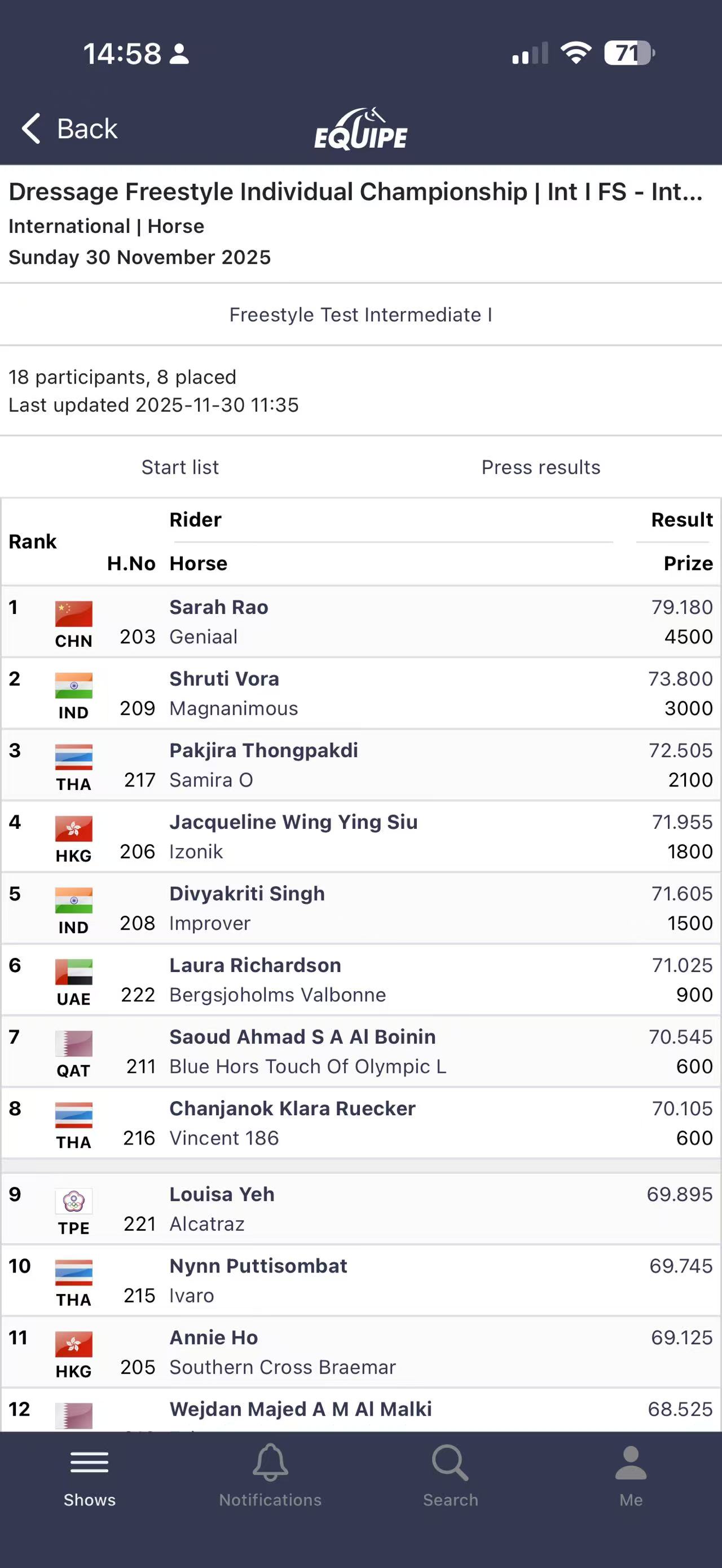Tap the UAE flag for Laura Richardson
Screen dimensions: 722x1568
click(x=74, y=971)
